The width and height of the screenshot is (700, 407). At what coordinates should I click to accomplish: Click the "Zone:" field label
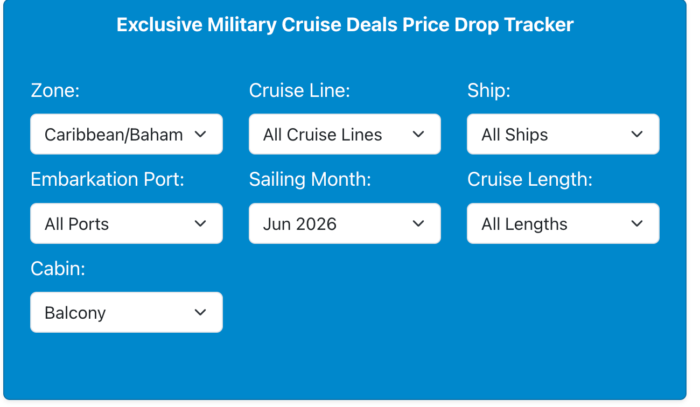tap(55, 91)
